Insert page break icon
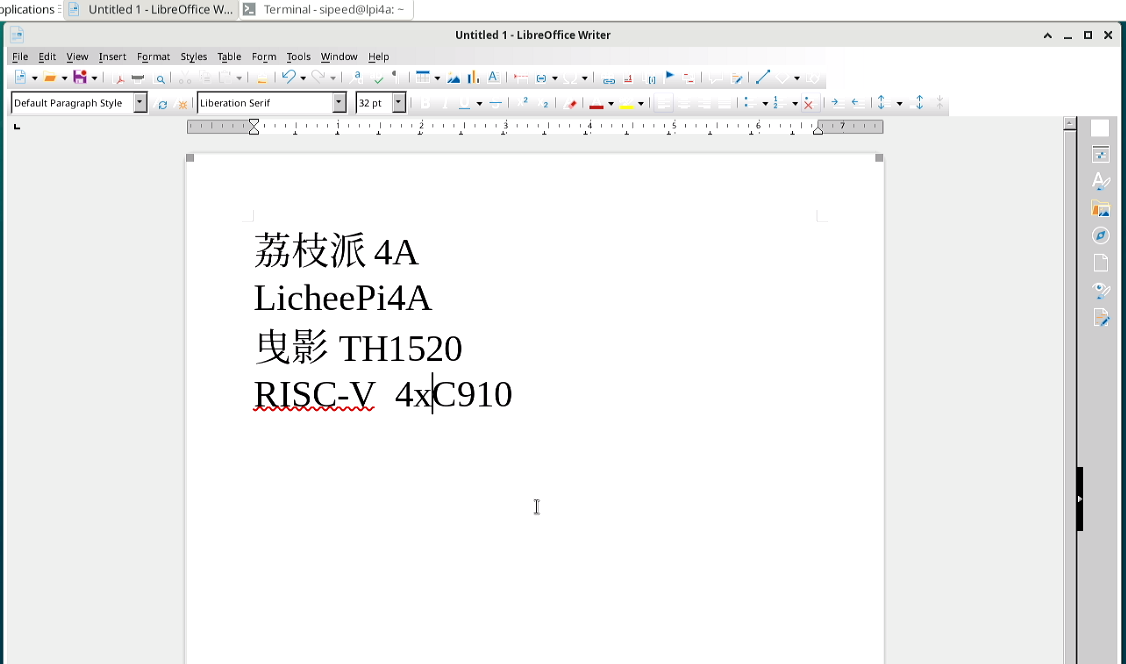The height and width of the screenshot is (664, 1126). pyautogui.click(x=520, y=78)
